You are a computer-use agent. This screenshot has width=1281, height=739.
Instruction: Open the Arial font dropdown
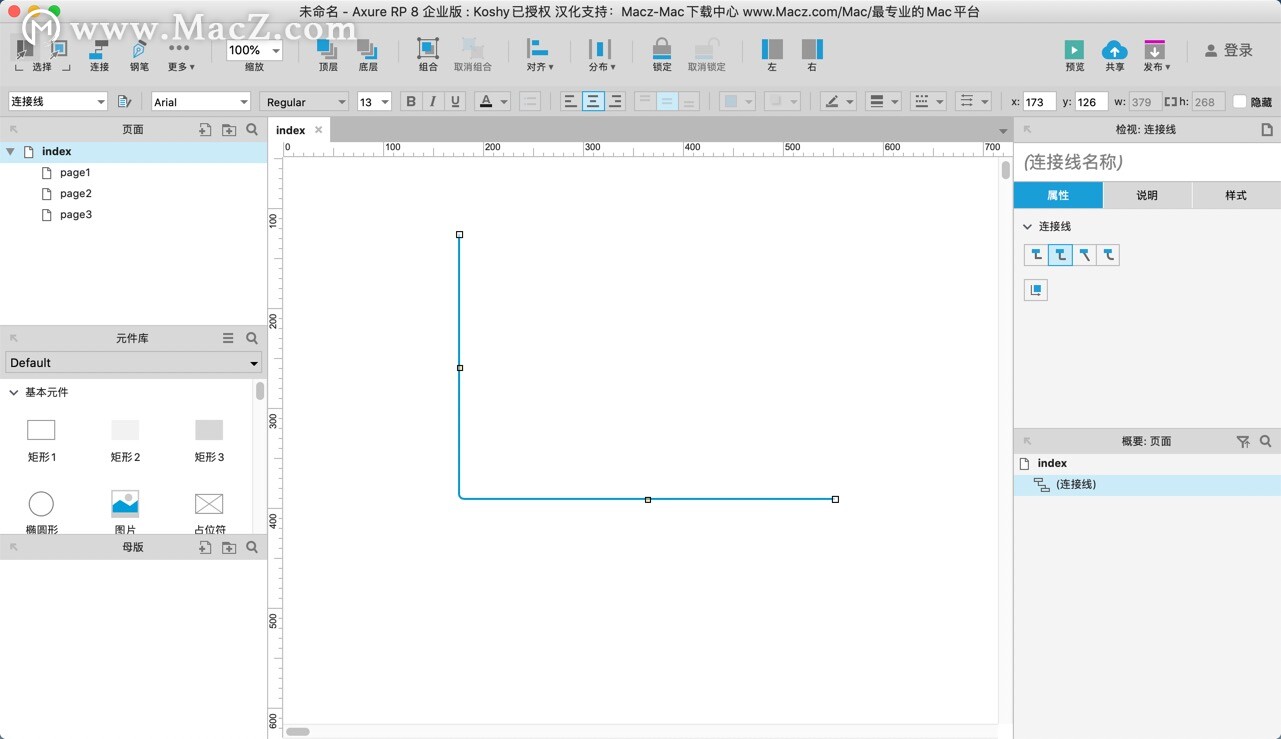tap(200, 102)
